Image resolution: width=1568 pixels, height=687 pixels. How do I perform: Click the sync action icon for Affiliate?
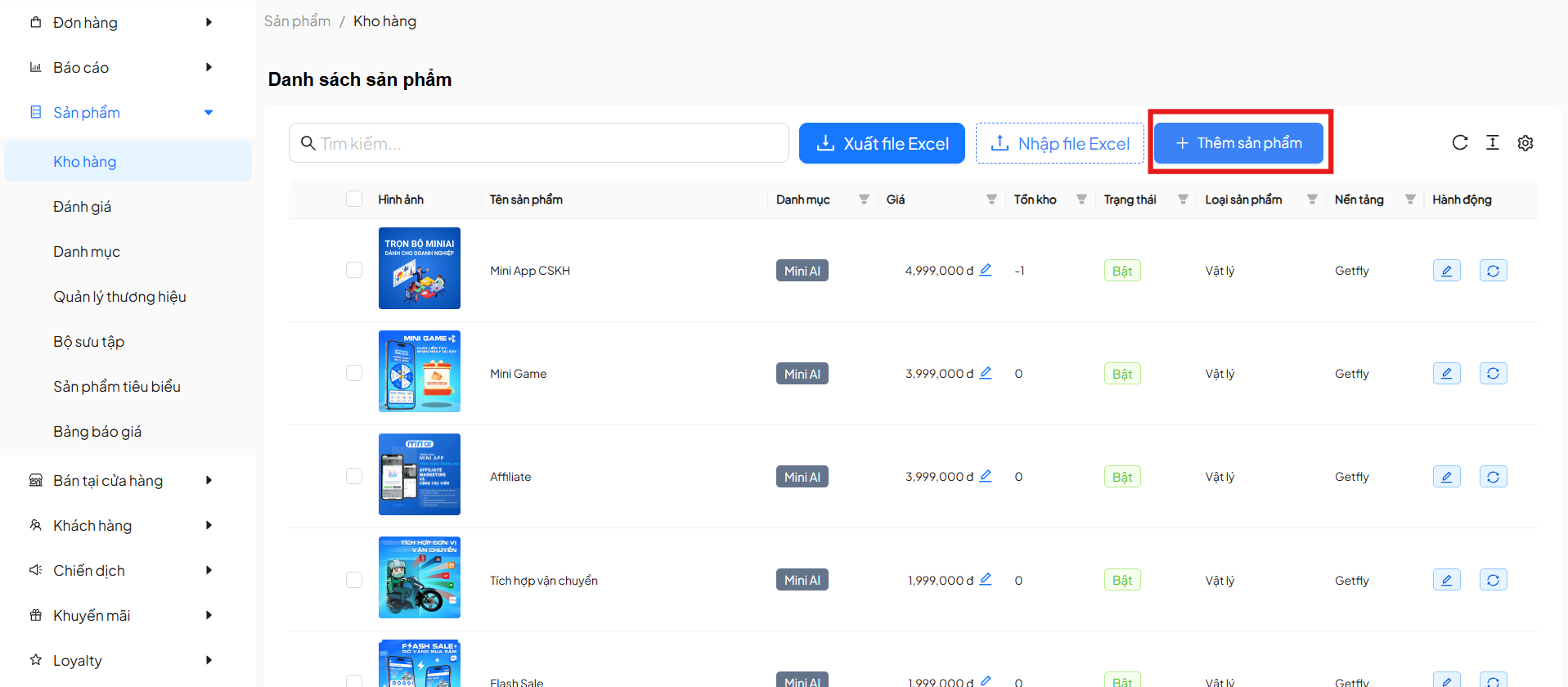tap(1493, 477)
